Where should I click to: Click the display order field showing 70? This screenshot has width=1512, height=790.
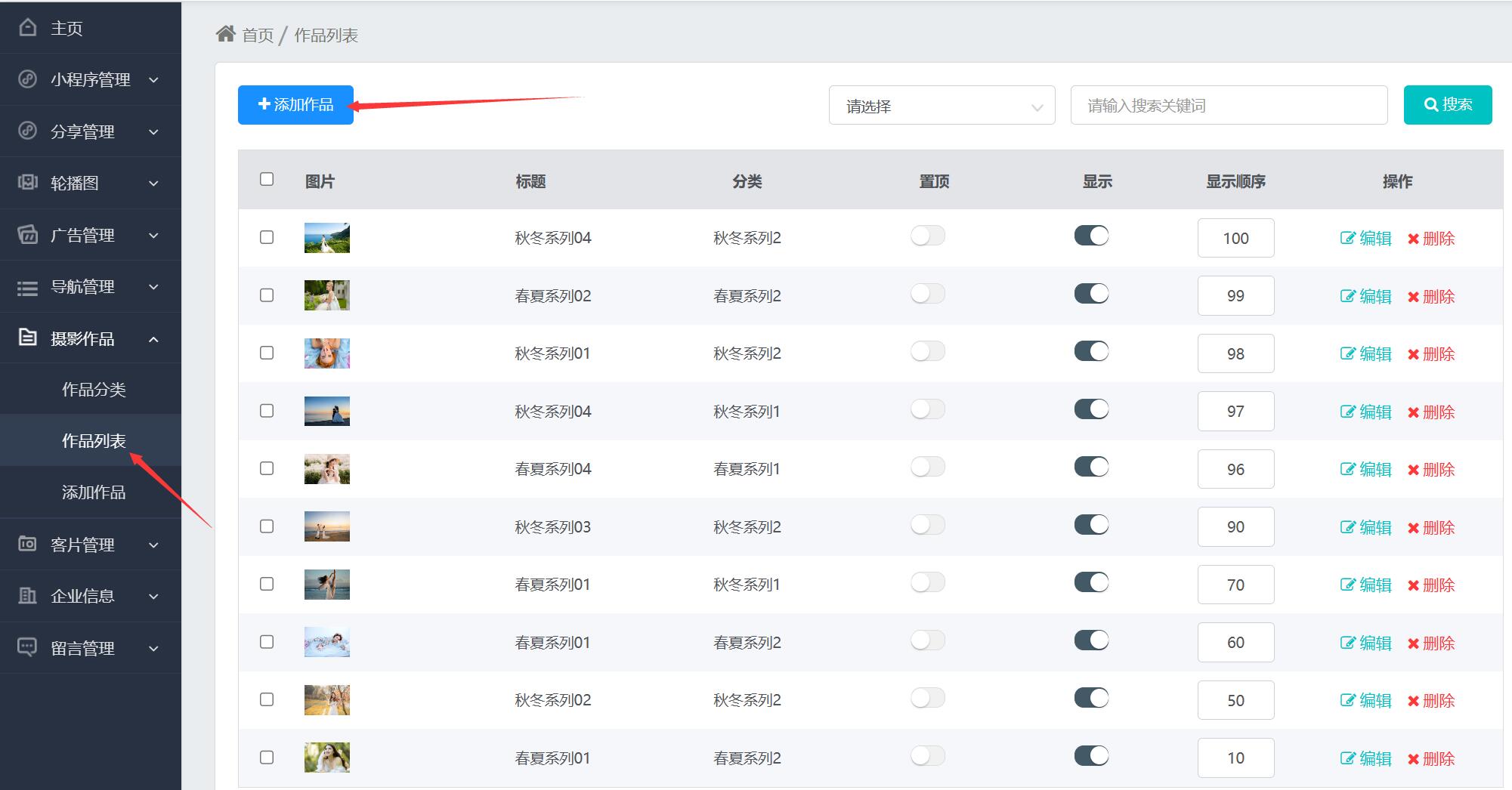(1235, 585)
